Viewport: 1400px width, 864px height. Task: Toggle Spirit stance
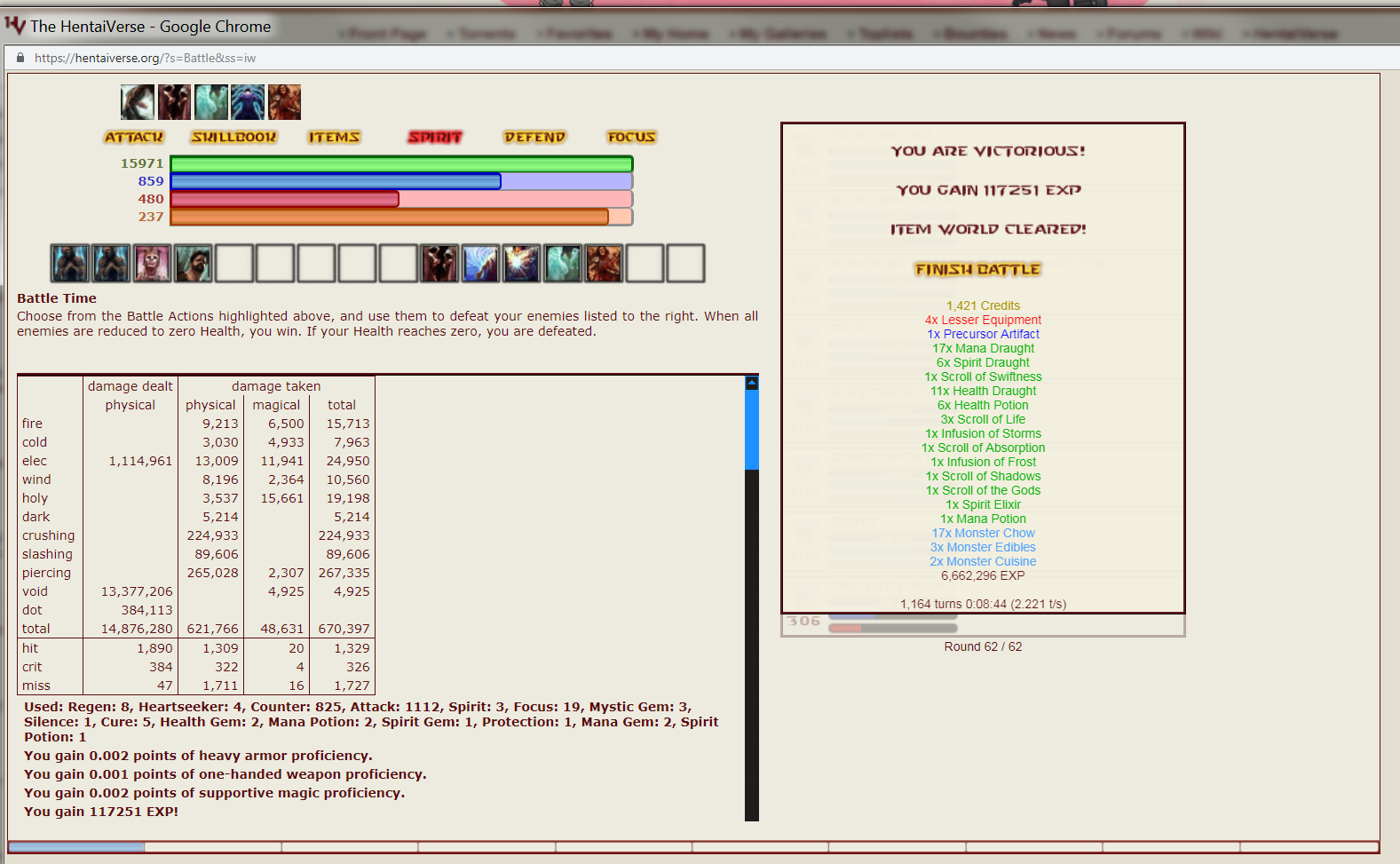[x=435, y=137]
